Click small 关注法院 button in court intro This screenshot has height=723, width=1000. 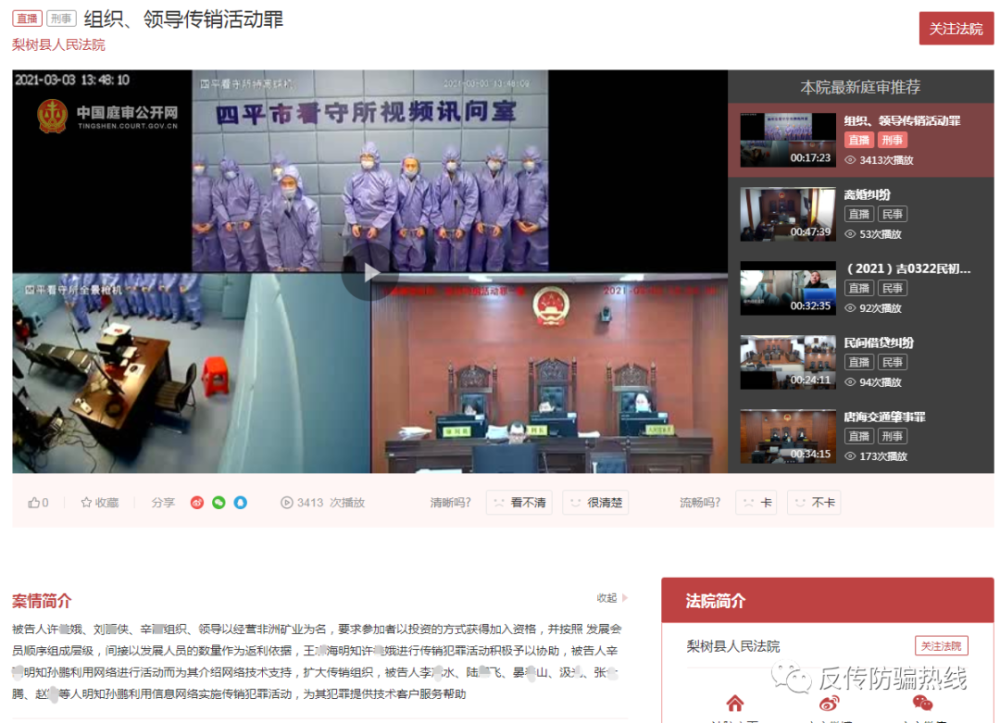pyautogui.click(x=941, y=646)
